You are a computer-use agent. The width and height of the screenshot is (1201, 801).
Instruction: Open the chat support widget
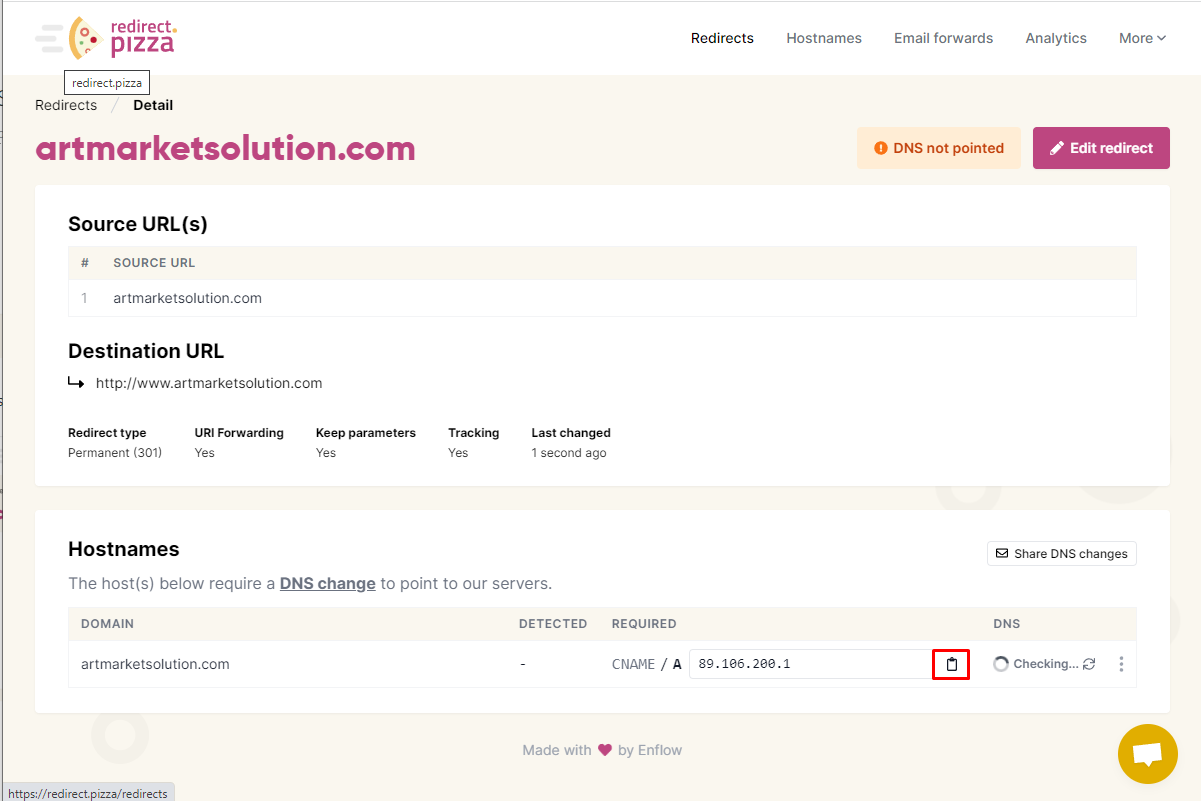1147,754
